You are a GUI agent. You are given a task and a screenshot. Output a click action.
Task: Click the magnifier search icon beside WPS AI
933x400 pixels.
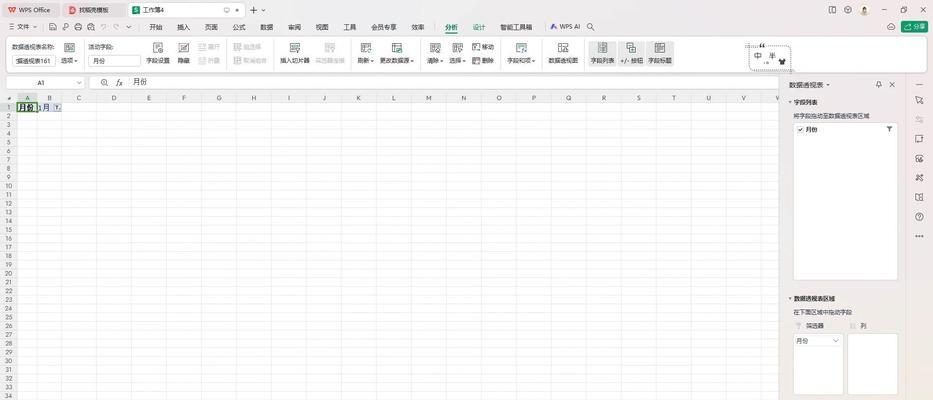(590, 27)
